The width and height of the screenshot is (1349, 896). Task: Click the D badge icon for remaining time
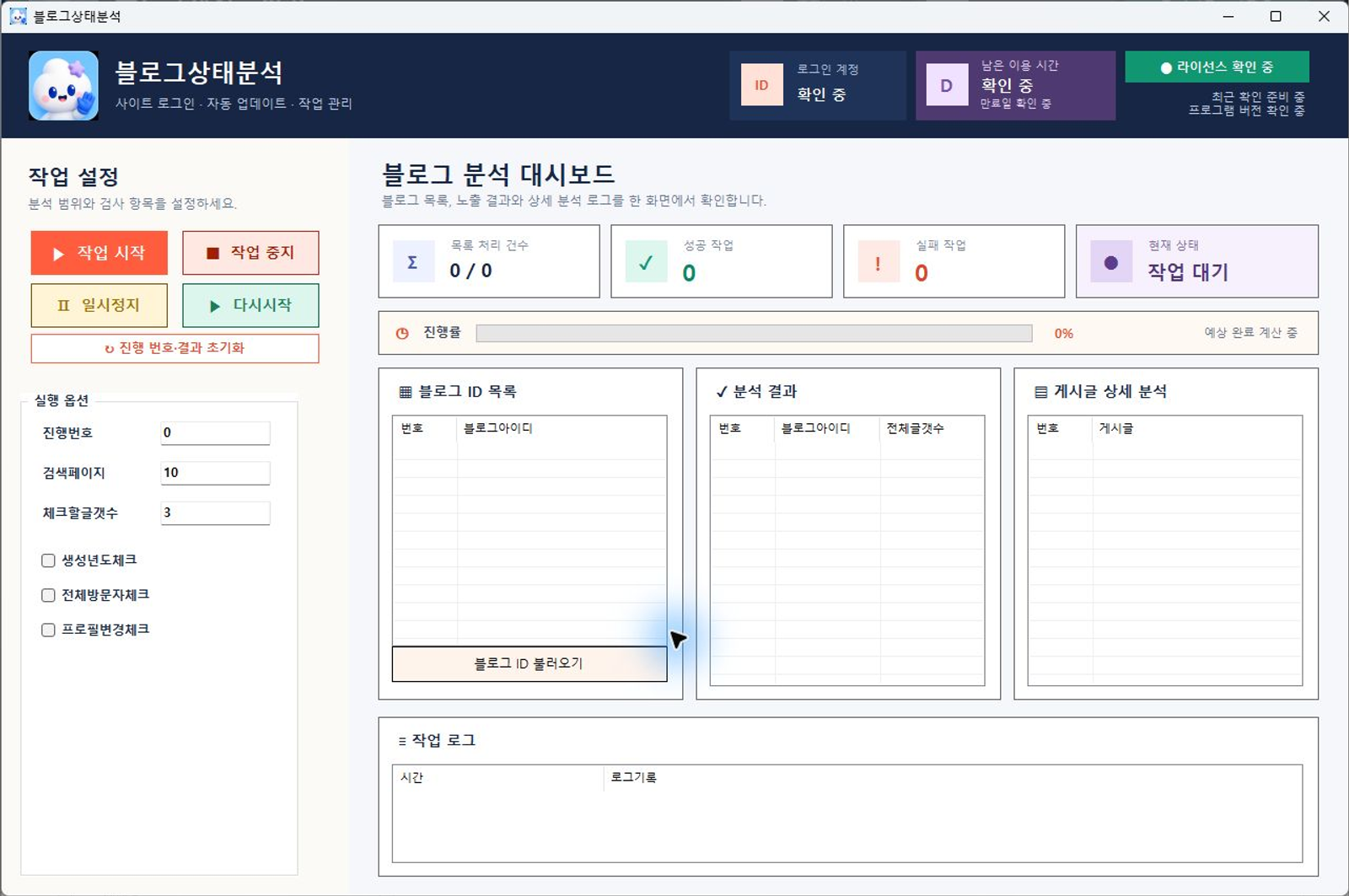click(x=947, y=85)
